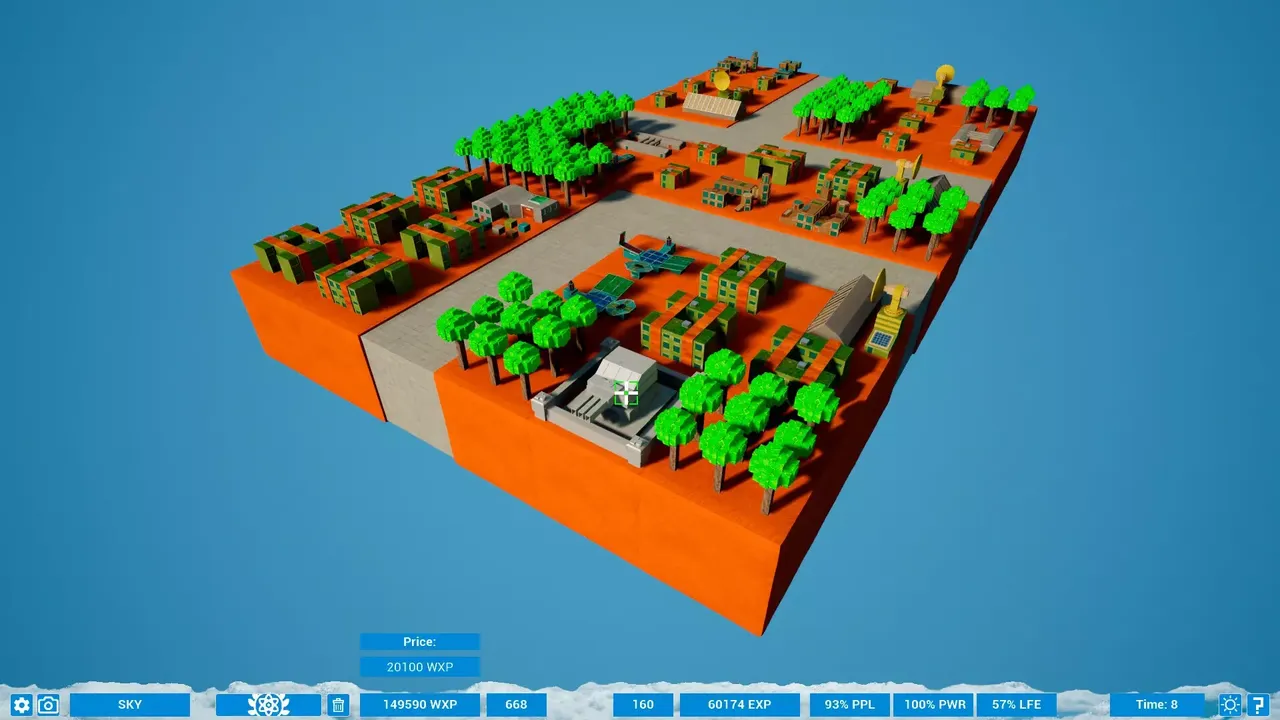Click the 149590 WXP balance
Screen dimensions: 1280x720
point(420,705)
